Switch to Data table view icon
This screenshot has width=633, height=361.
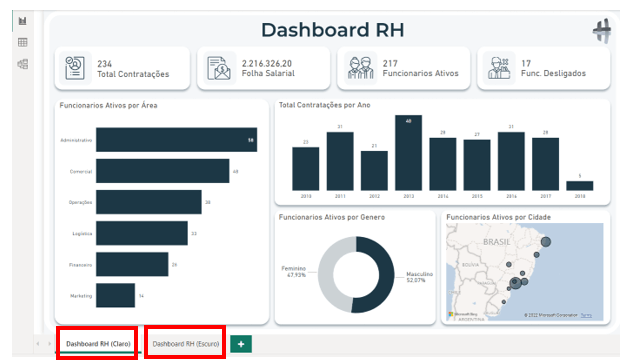coord(23,42)
